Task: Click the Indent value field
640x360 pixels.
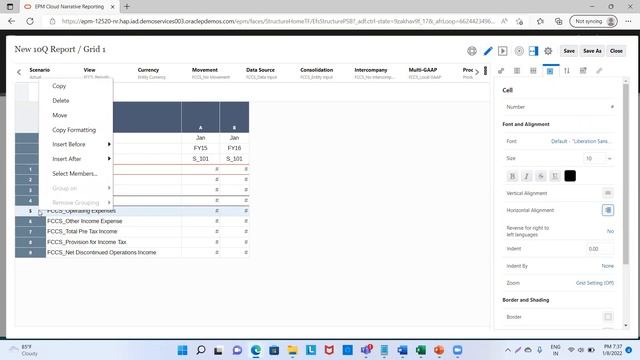Action: 599,249
